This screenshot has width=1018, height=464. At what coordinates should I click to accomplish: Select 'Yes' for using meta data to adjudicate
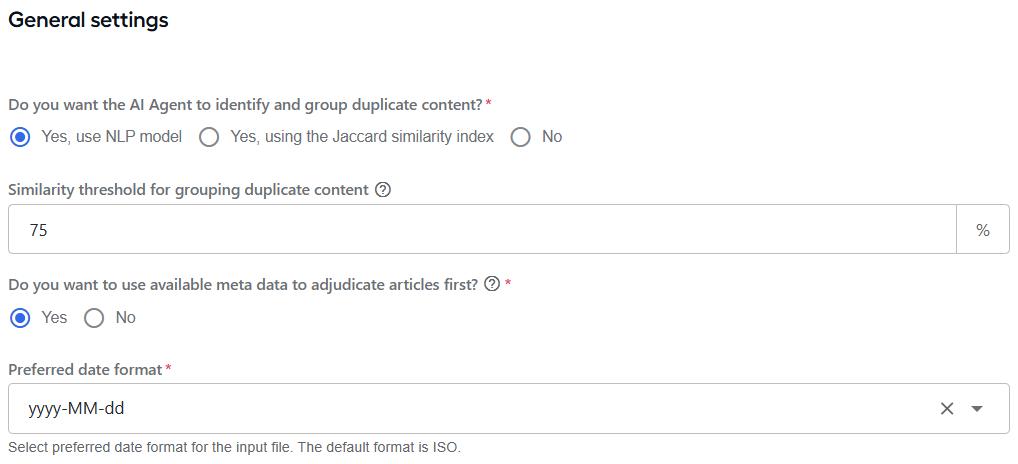[21, 318]
